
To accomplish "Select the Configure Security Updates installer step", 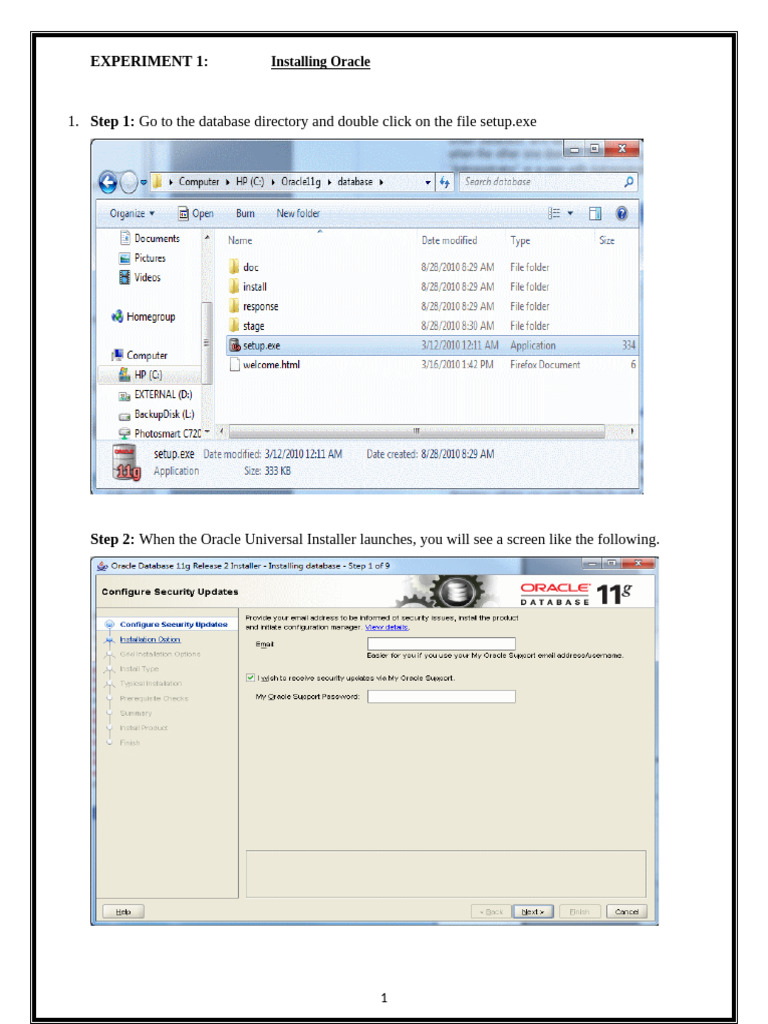I will point(174,624).
